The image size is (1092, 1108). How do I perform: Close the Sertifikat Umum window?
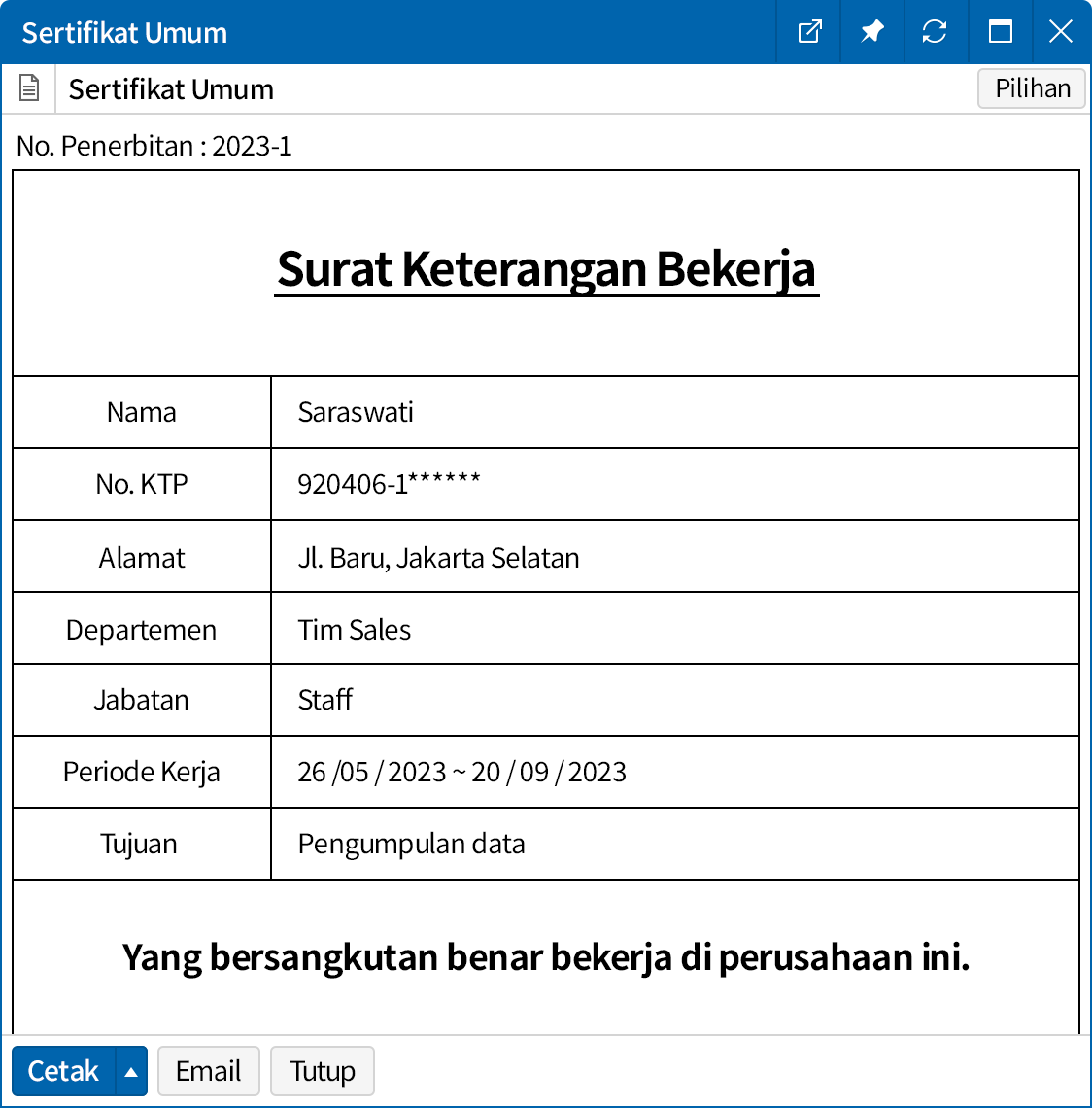[x=1061, y=32]
